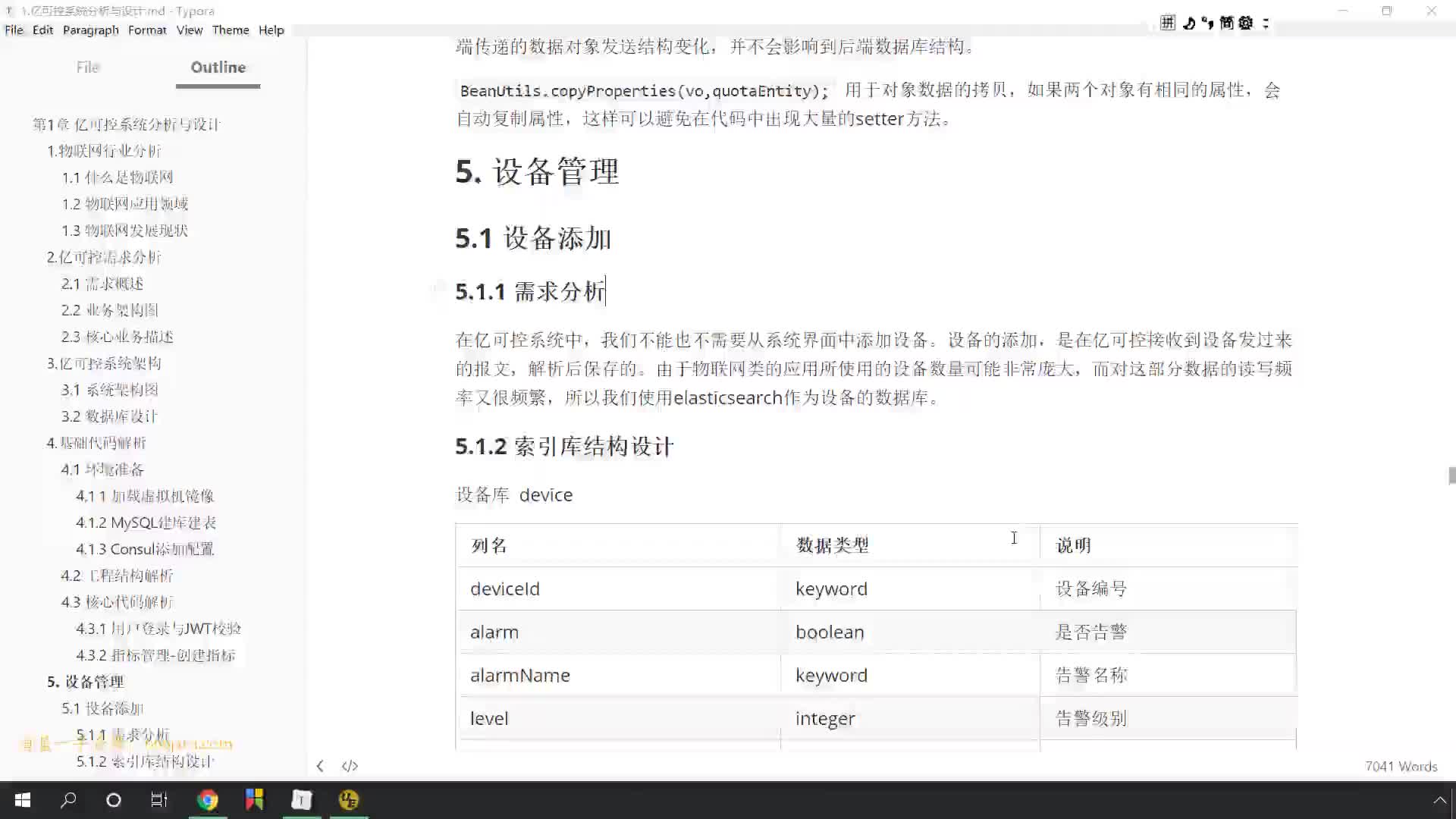
Task: Jump to outline item 1.物联网行业分析
Action: point(104,151)
